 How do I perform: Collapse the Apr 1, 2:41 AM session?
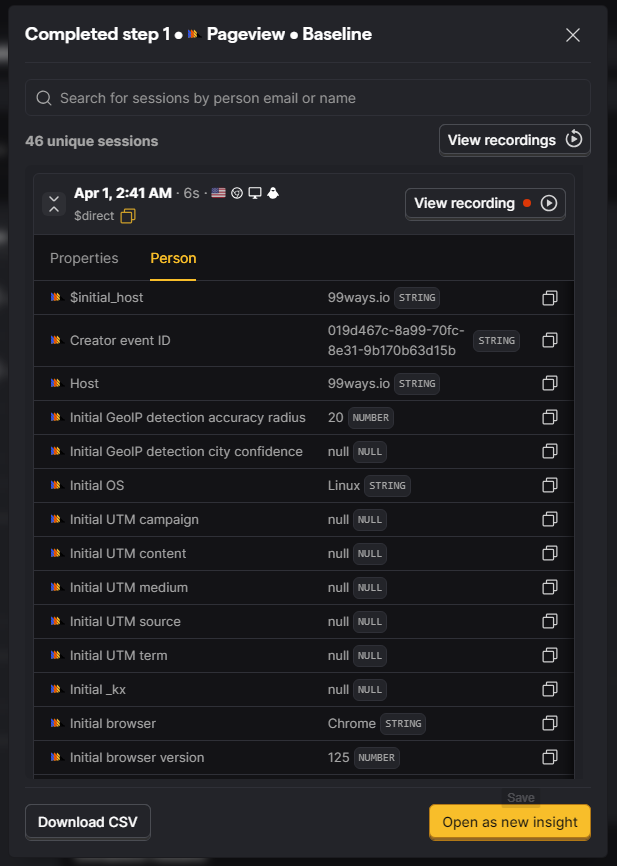54,204
